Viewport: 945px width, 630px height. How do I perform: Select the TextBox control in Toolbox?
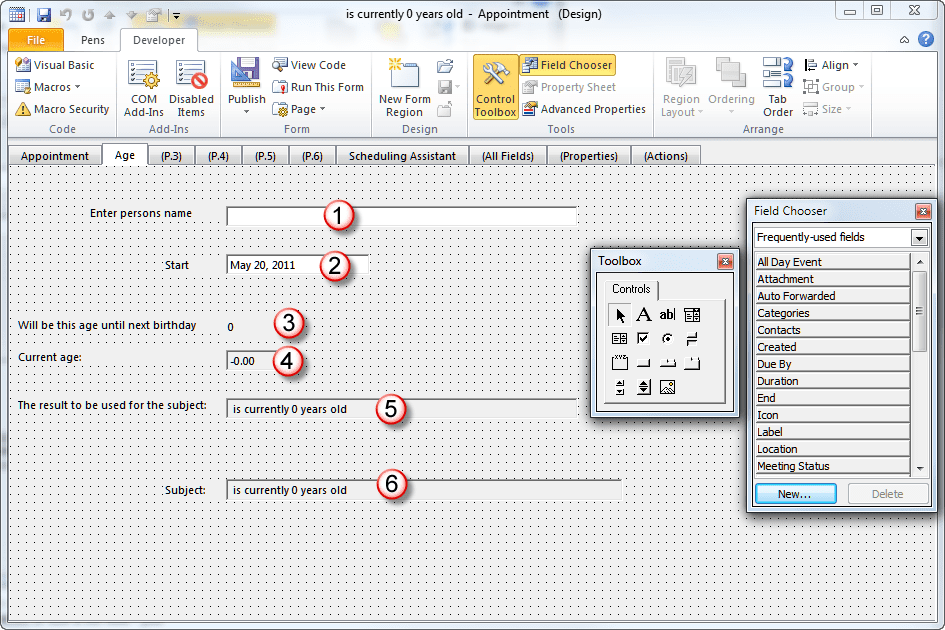667,315
